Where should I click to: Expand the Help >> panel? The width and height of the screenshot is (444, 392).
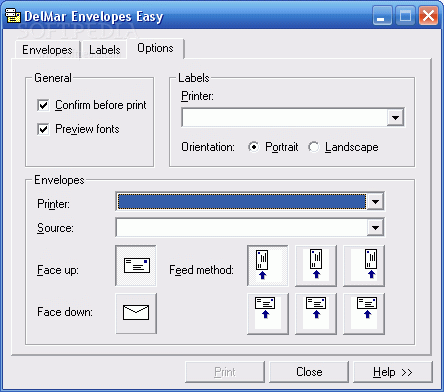[x=393, y=372]
